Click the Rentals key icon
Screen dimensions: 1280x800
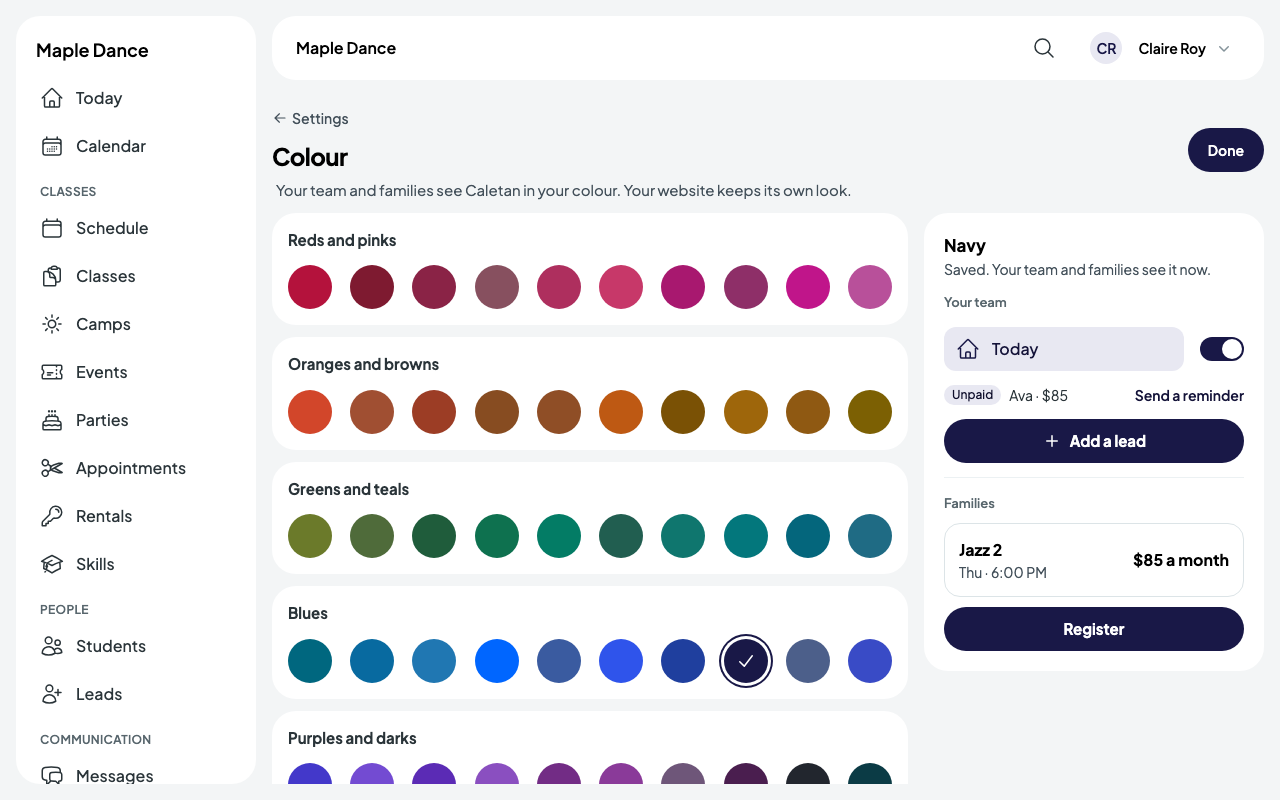pyautogui.click(x=52, y=516)
